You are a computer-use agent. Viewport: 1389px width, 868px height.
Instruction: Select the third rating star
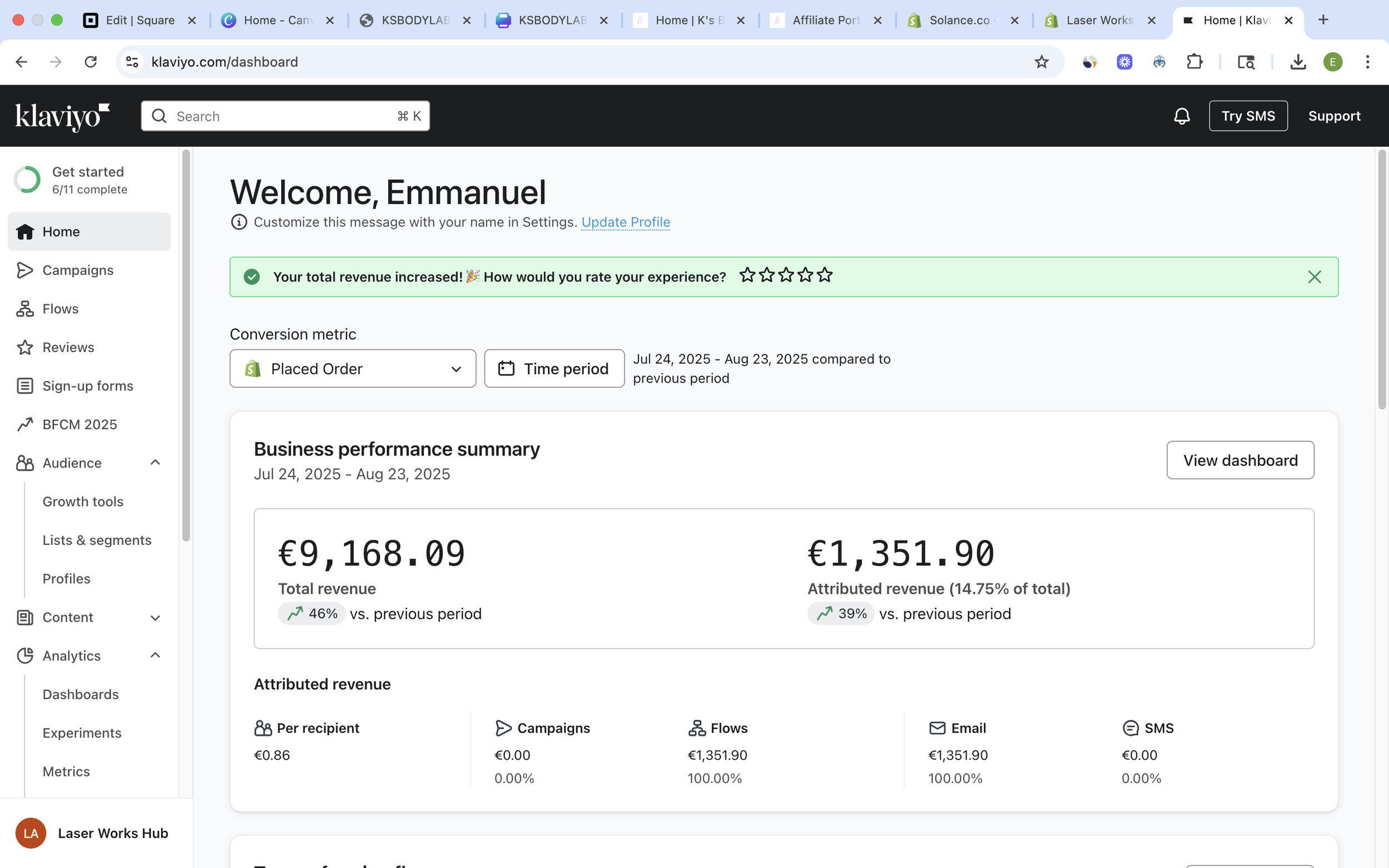pos(786,275)
